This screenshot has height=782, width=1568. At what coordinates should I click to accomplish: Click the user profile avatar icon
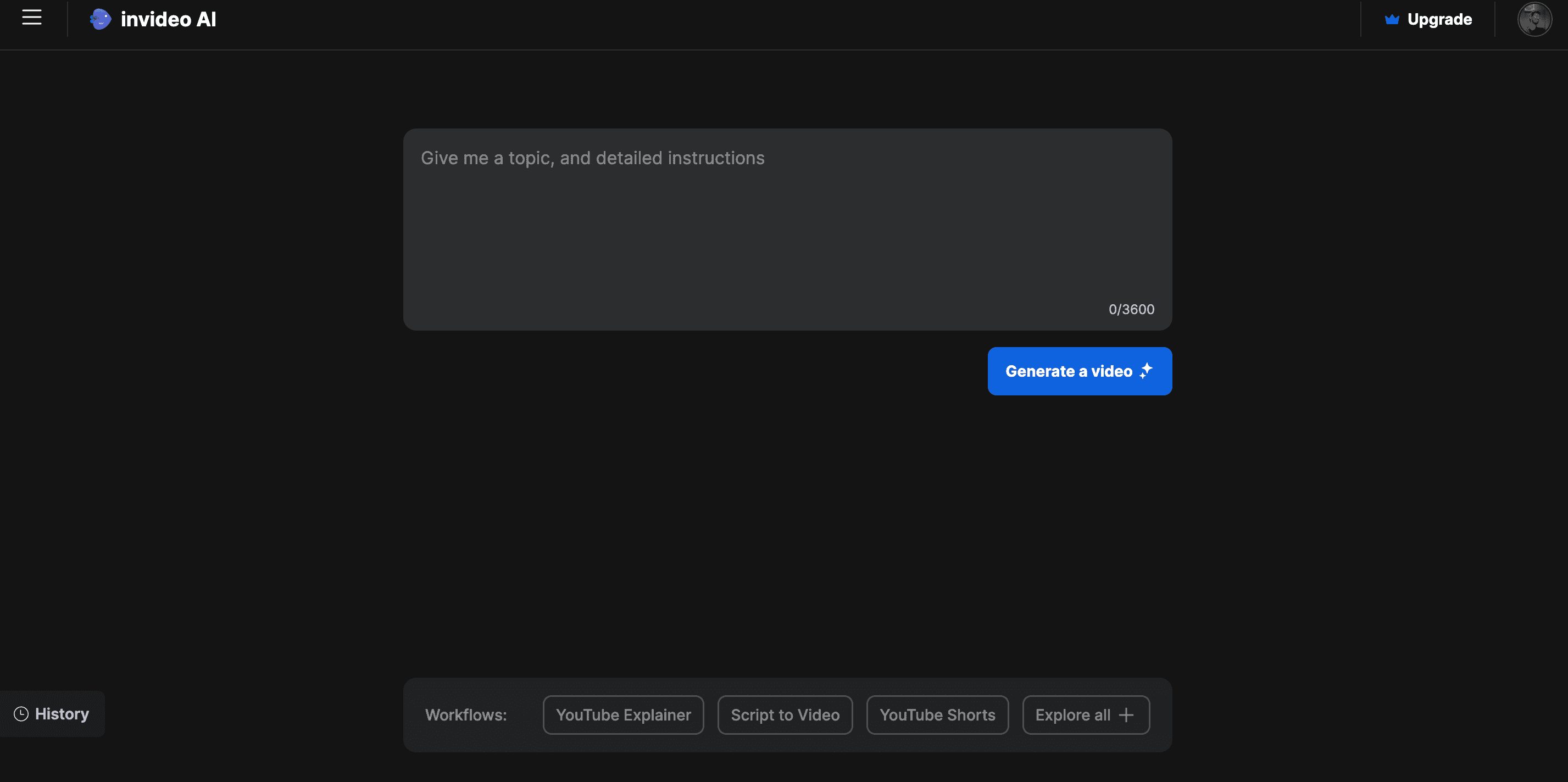[1535, 19]
